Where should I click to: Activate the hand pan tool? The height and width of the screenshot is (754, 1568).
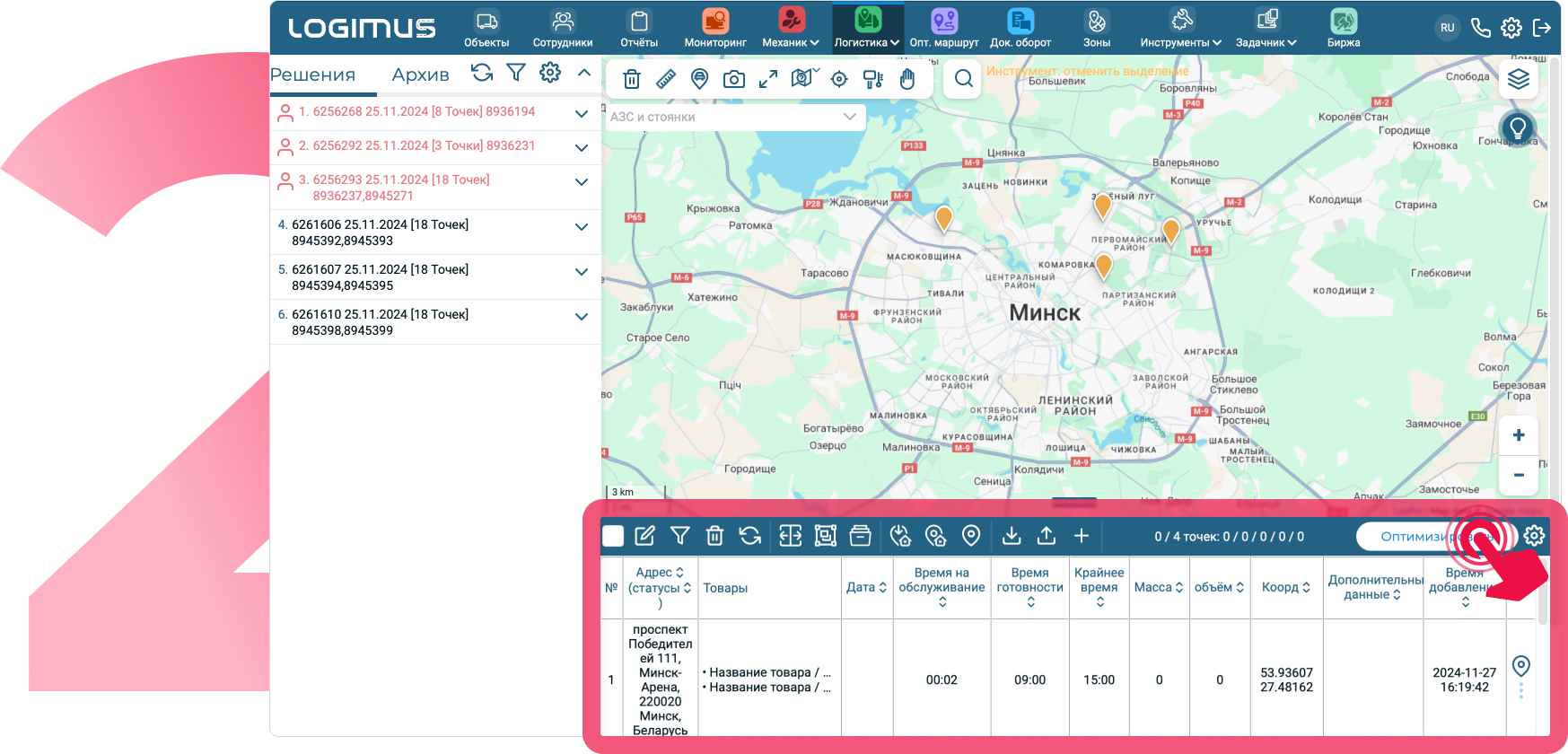pyautogui.click(x=907, y=79)
